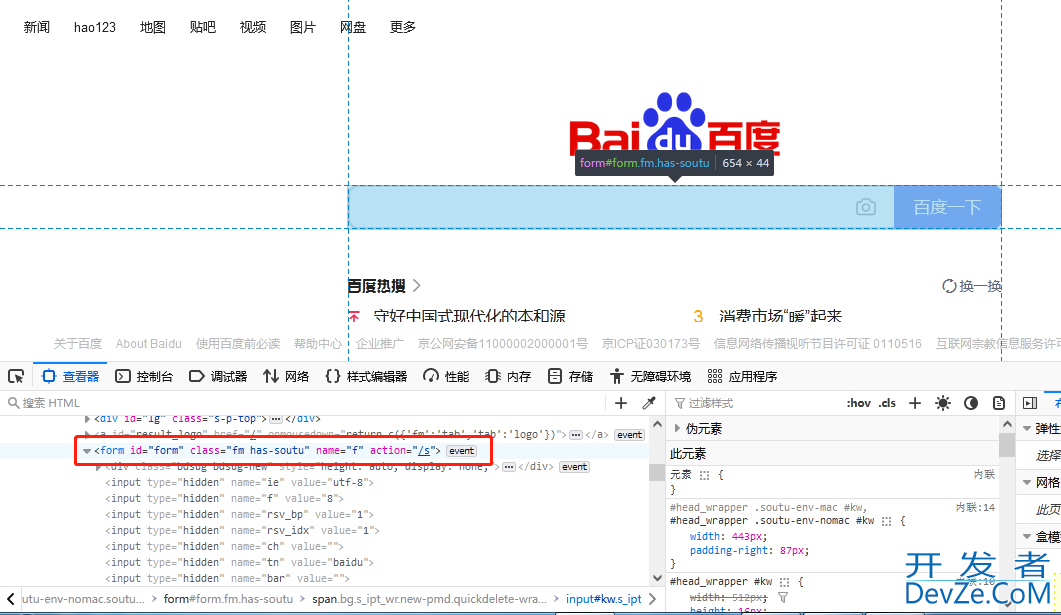The width and height of the screenshot is (1061, 615).
Task: Expand the 伪元素 section
Action: (x=677, y=428)
